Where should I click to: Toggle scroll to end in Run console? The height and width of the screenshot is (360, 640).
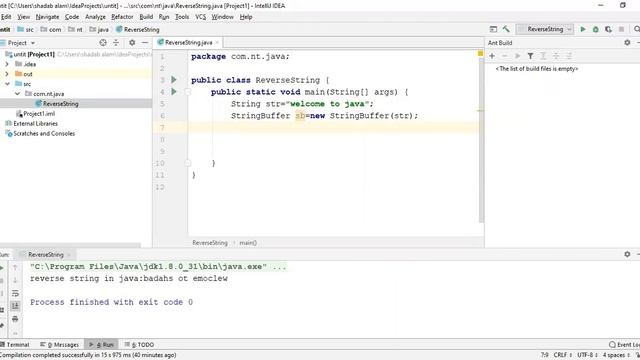tap(15, 306)
